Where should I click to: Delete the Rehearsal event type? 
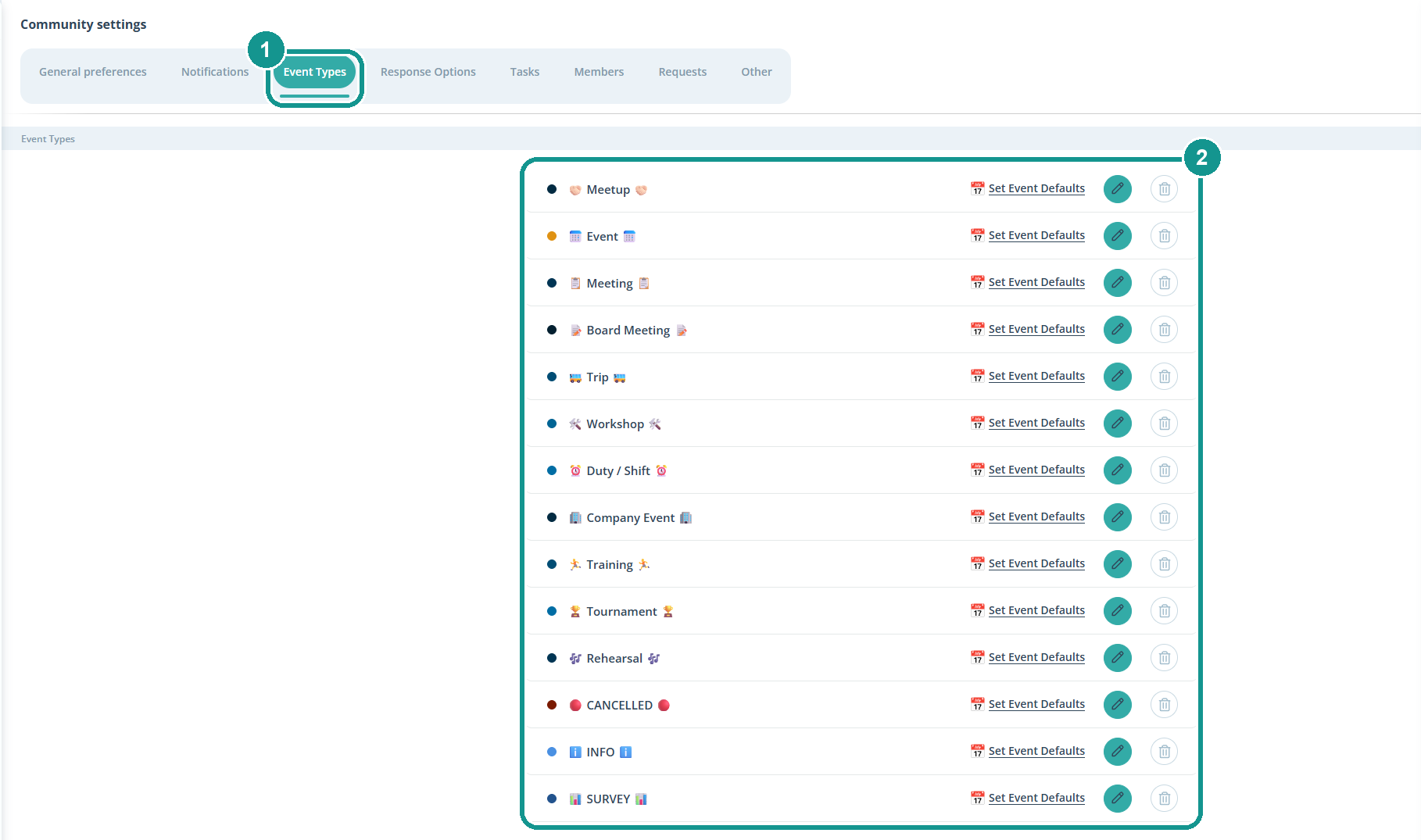(x=1164, y=658)
